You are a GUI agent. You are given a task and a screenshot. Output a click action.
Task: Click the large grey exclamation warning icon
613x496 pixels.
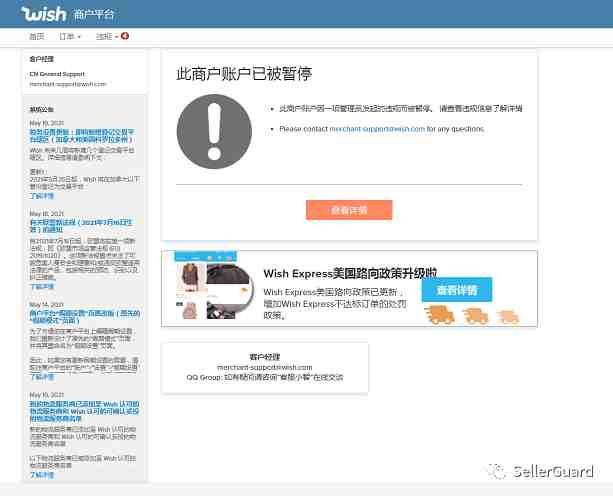tap(214, 132)
